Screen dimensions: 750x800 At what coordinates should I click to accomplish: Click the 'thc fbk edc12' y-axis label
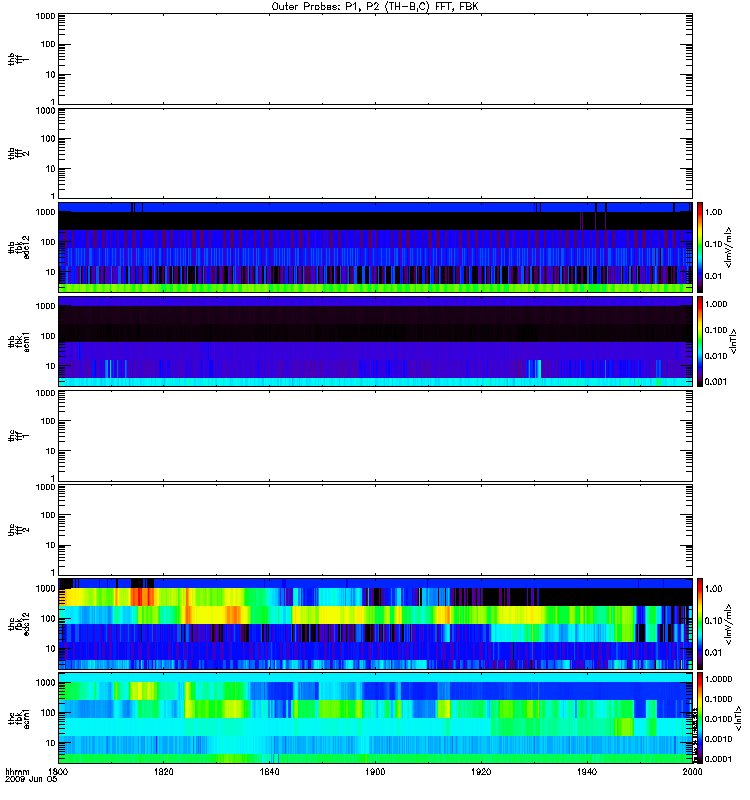click(x=18, y=623)
